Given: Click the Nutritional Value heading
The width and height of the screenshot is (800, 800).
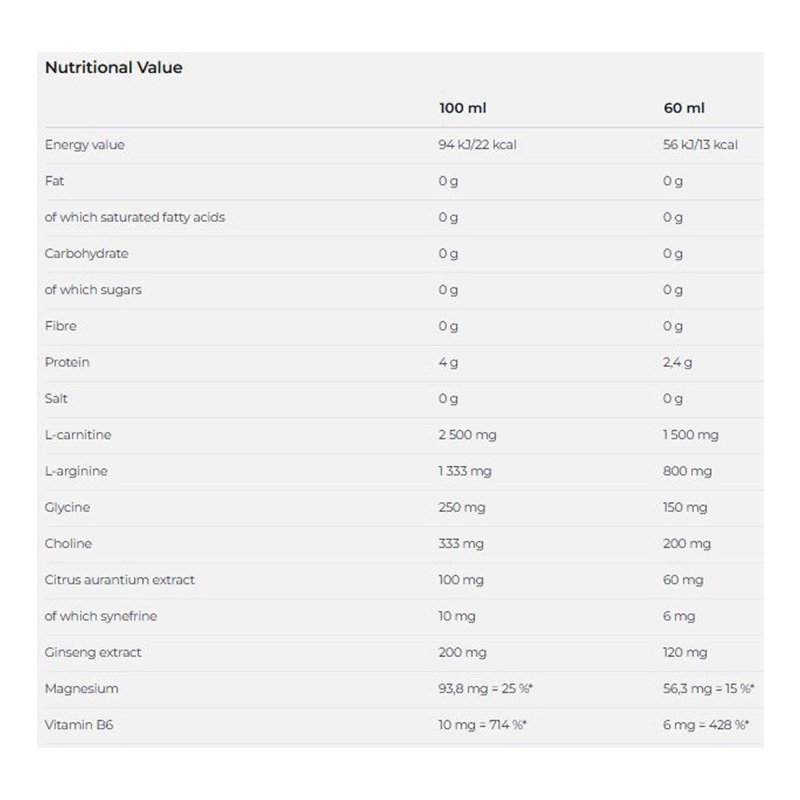Looking at the screenshot, I should pos(113,68).
